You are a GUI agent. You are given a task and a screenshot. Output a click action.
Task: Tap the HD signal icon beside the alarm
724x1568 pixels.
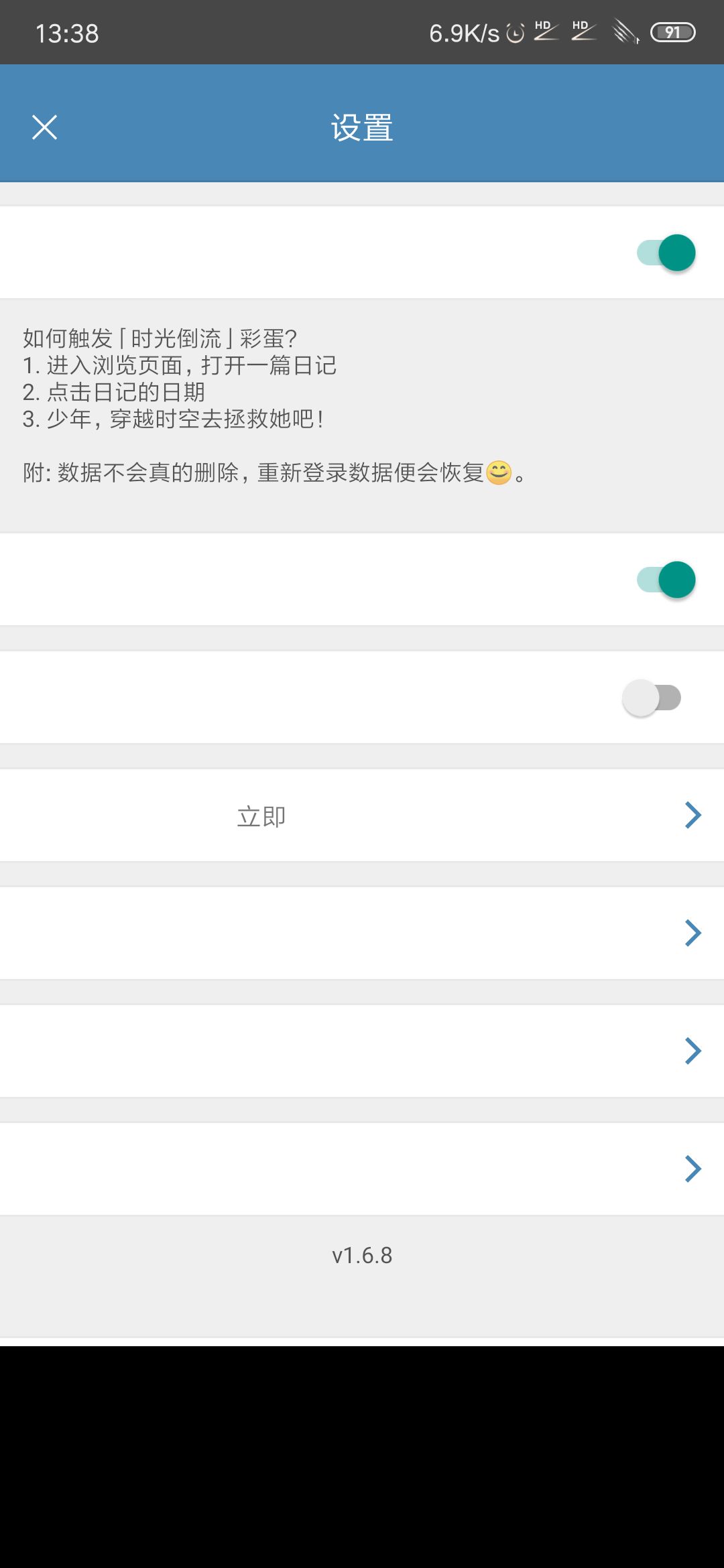tap(546, 31)
